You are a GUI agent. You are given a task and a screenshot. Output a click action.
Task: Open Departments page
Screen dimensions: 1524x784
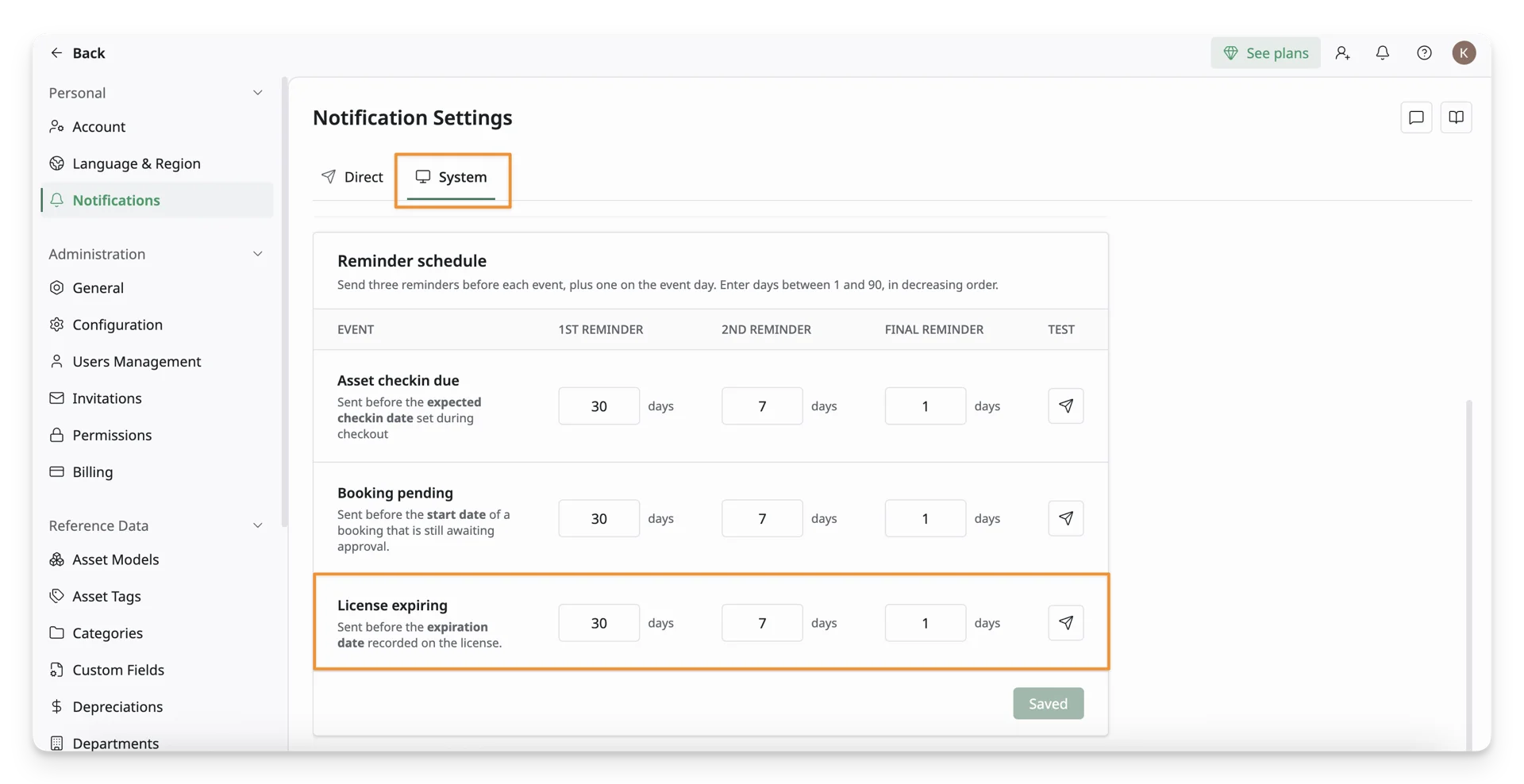(157, 744)
